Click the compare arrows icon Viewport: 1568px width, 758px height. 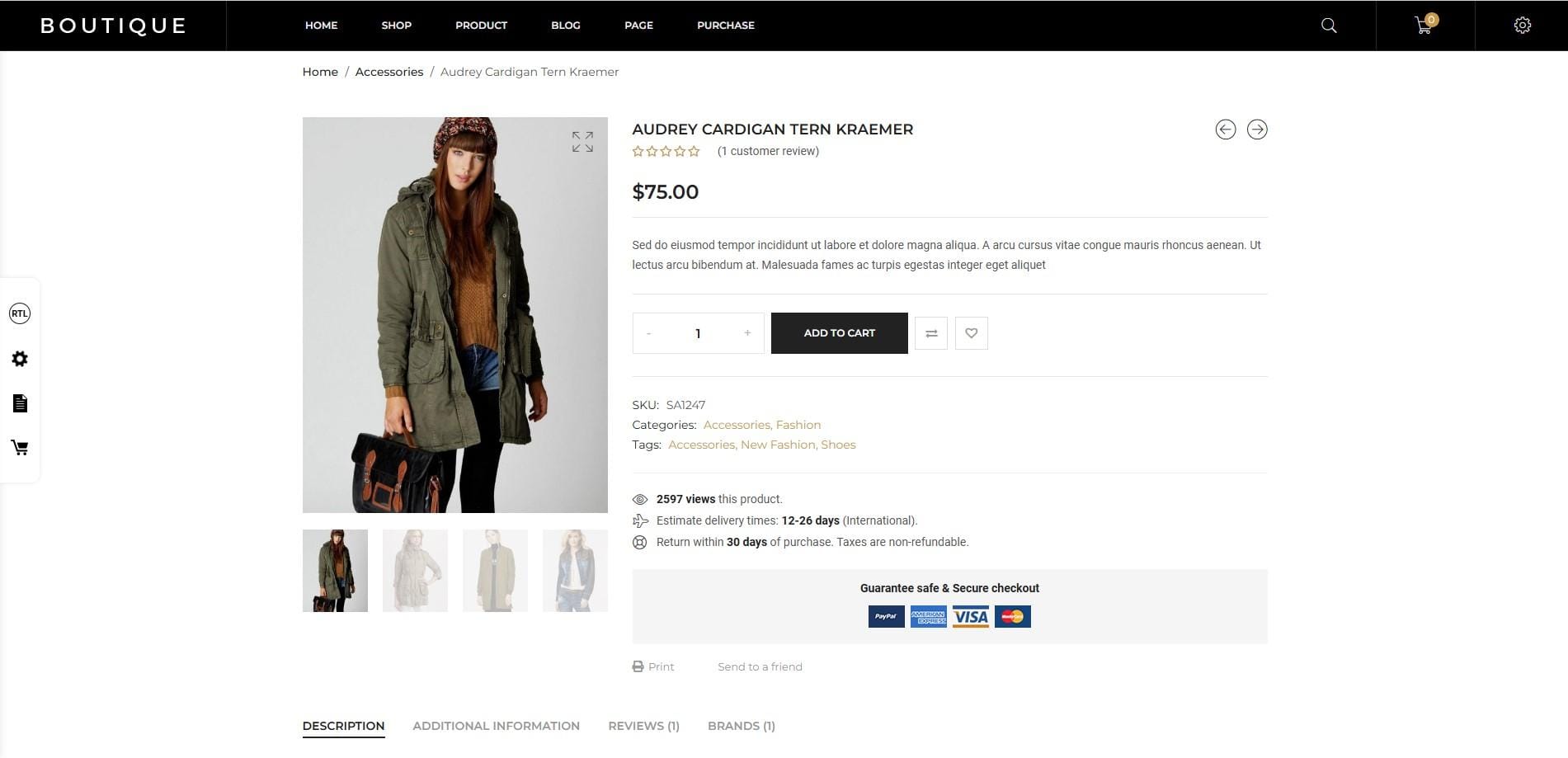point(931,333)
